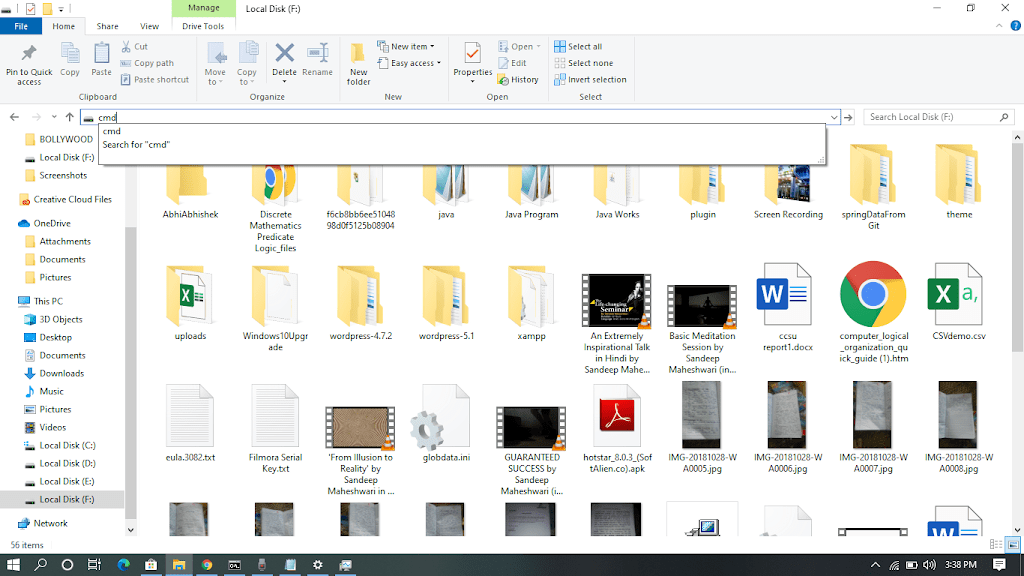Click Select all in the ribbon

point(584,47)
